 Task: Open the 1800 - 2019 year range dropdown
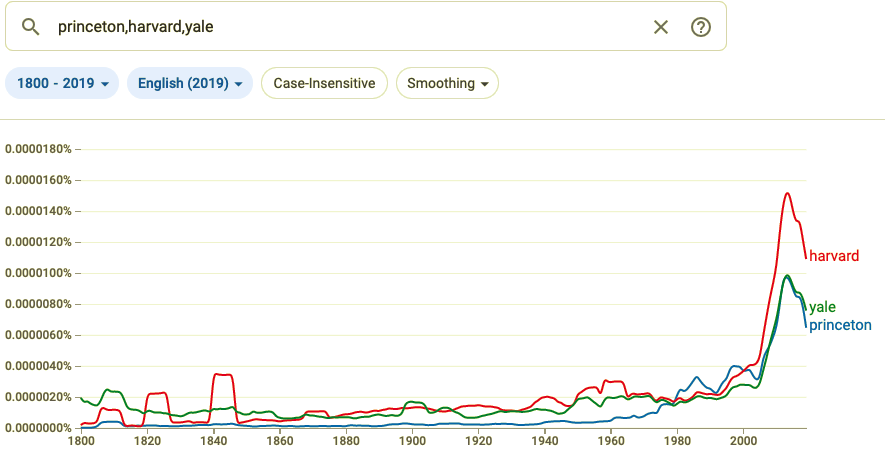pyautogui.click(x=62, y=83)
